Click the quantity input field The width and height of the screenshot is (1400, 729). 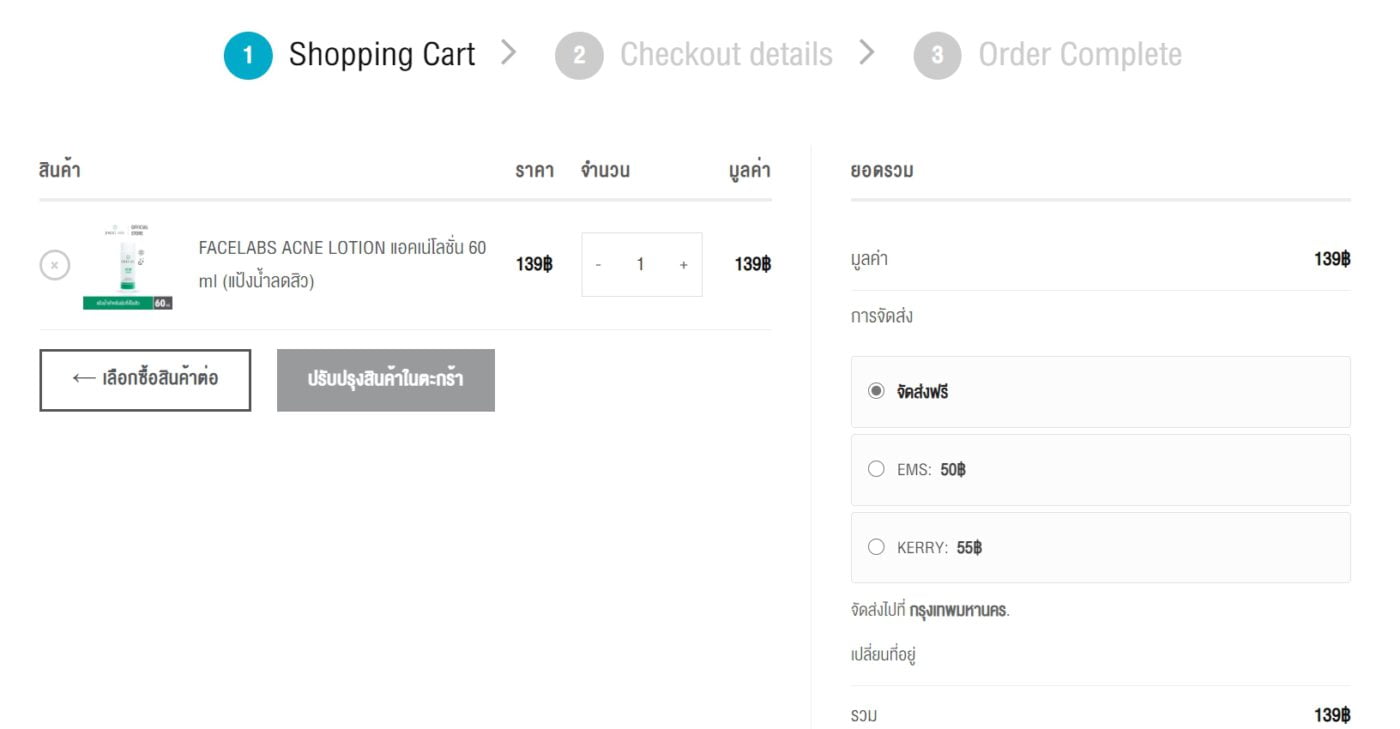[x=640, y=265]
